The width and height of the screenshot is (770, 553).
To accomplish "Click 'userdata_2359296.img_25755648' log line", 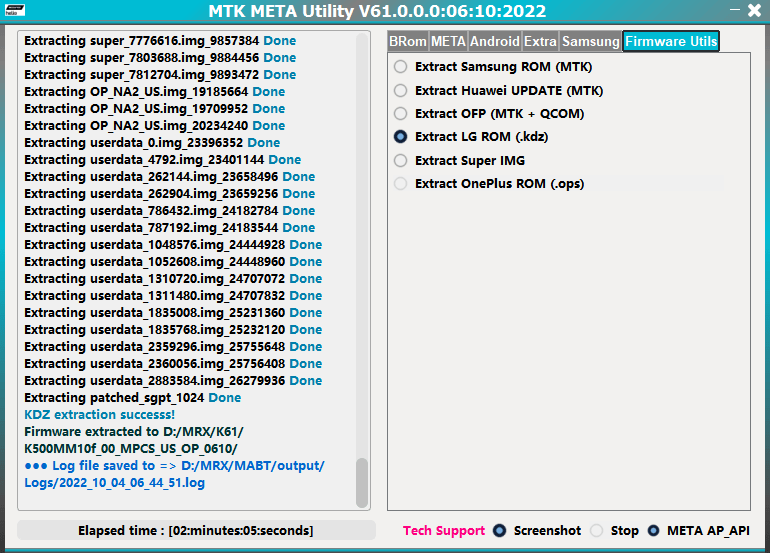I will coord(173,347).
